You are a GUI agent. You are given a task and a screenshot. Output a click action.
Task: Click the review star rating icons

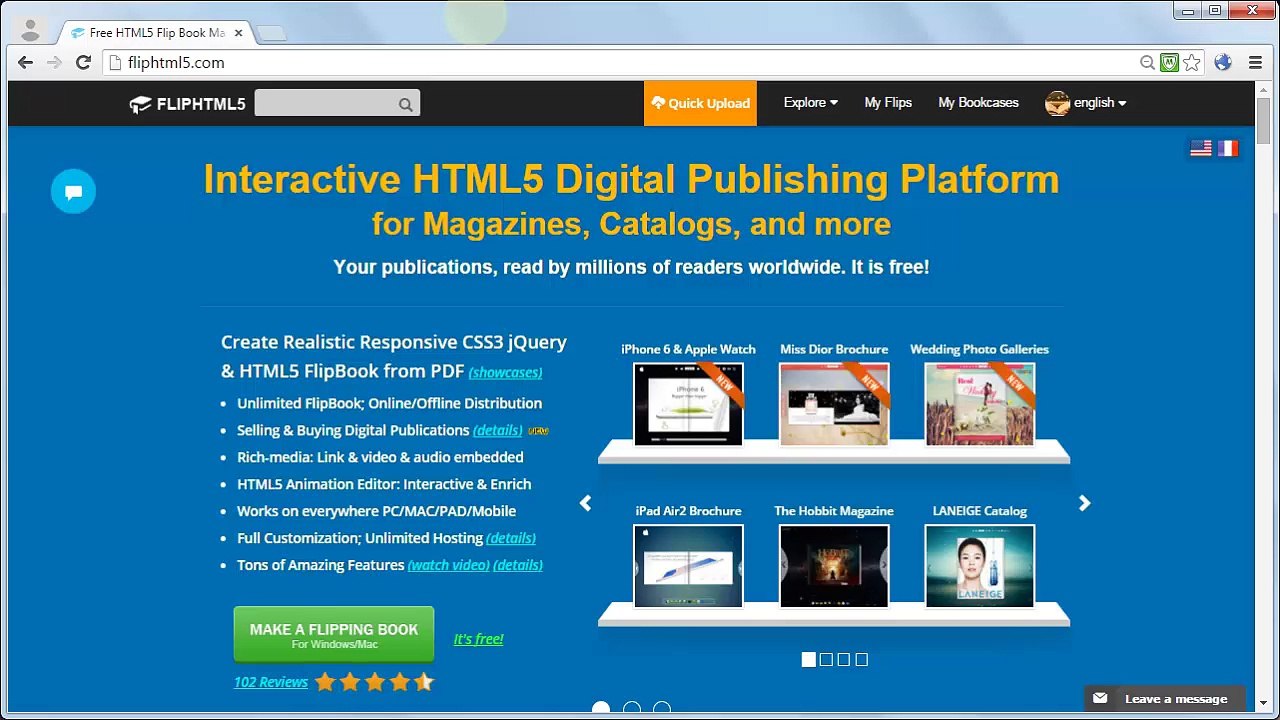374,682
